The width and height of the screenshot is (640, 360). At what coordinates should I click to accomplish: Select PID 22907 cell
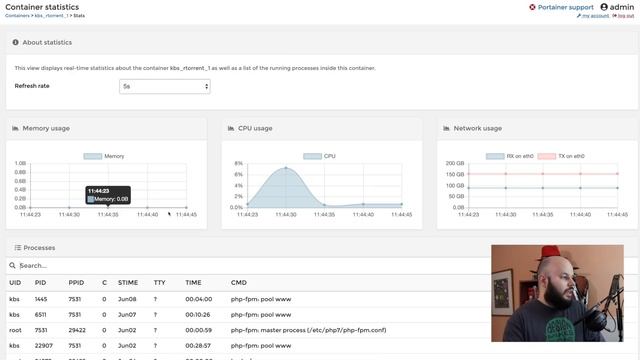(44, 346)
